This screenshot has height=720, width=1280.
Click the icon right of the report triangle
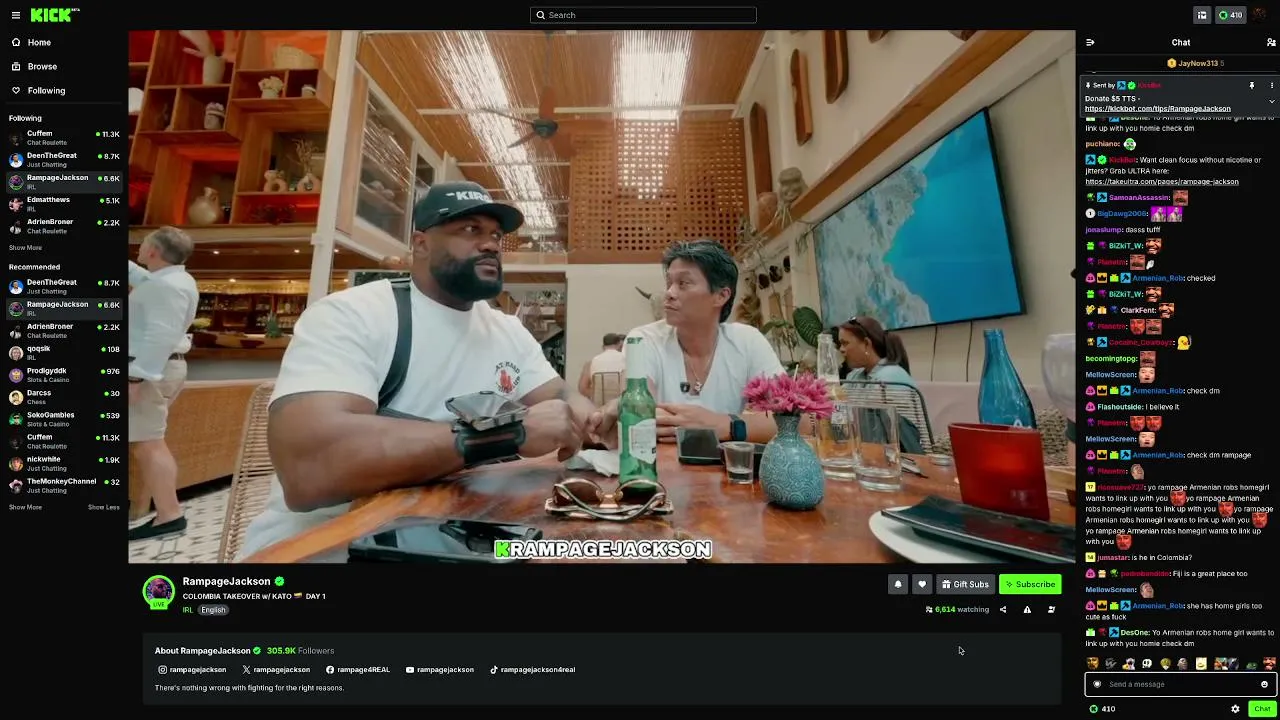click(1051, 609)
